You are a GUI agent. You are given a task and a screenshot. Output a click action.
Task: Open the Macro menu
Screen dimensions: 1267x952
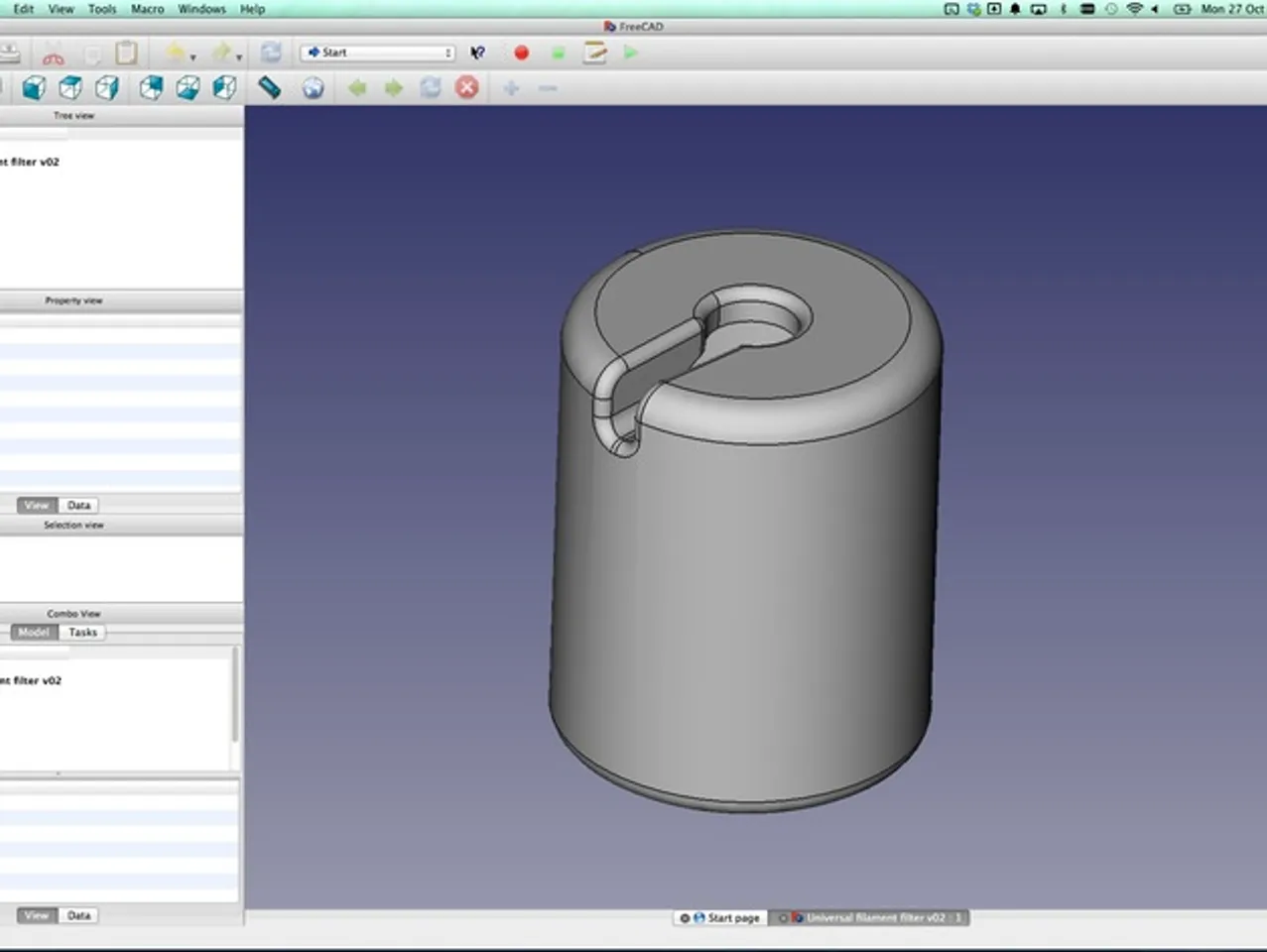(x=147, y=9)
